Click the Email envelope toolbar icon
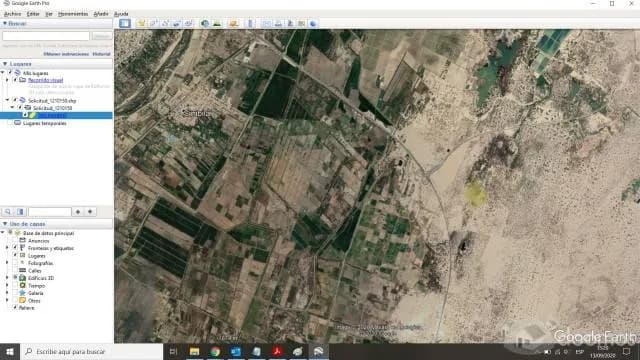This screenshot has height=360, width=640. tap(267, 23)
